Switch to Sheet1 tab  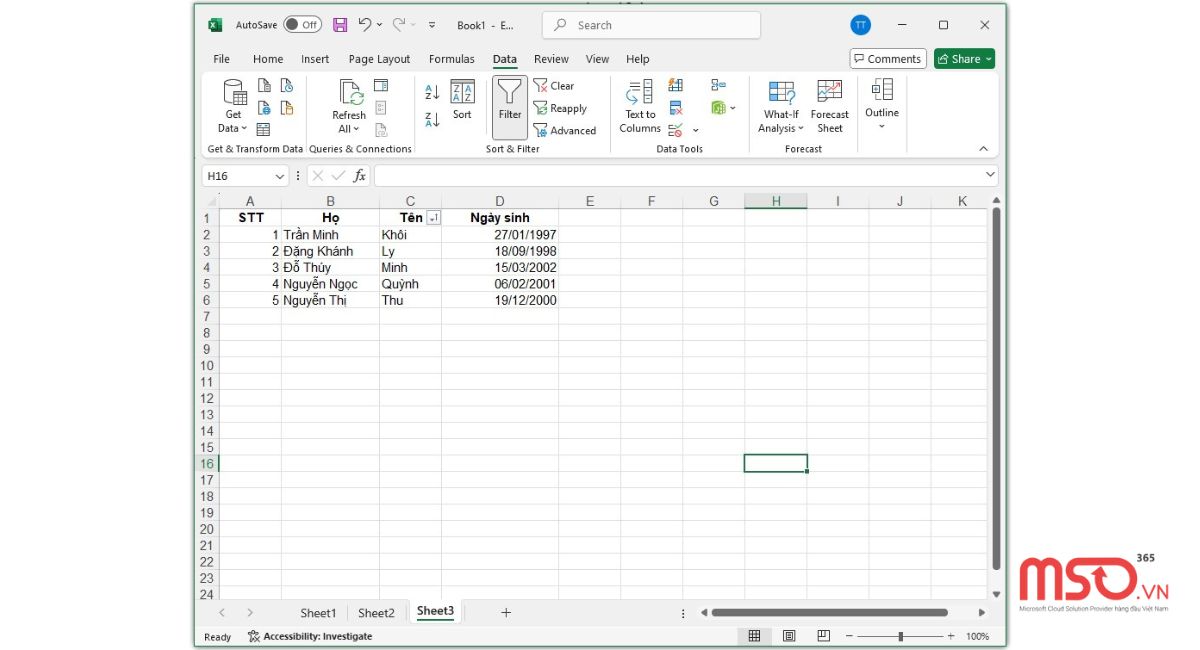(x=318, y=613)
